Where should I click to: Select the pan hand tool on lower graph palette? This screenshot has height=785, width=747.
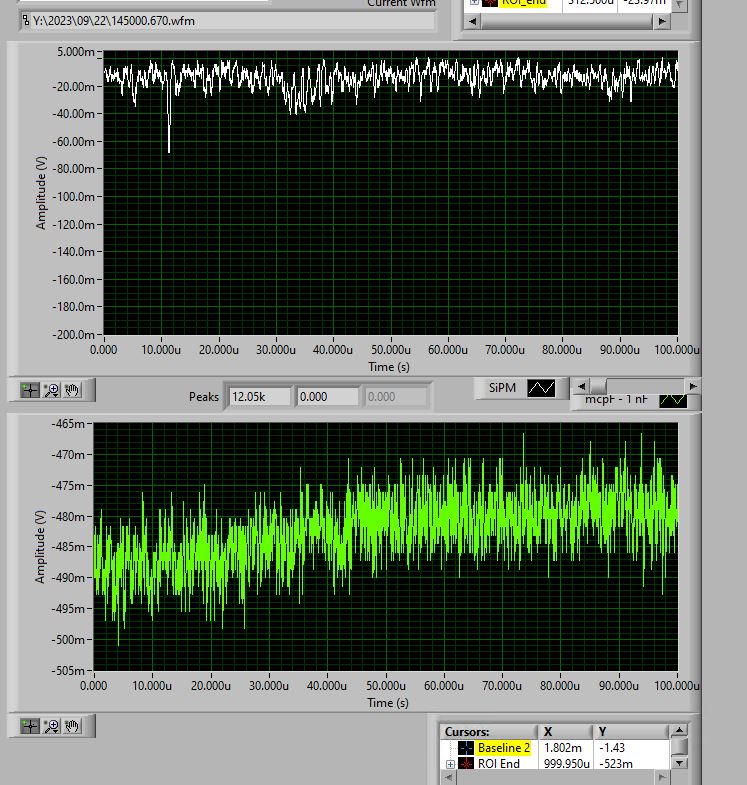72,726
